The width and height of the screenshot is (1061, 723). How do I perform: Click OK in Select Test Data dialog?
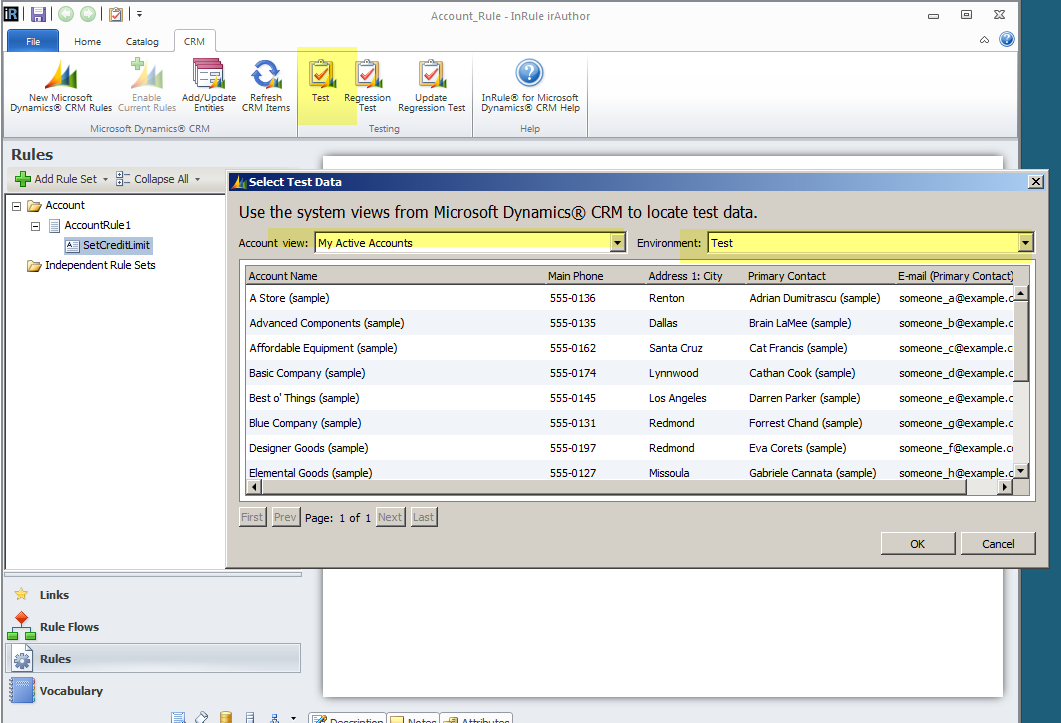coord(917,543)
